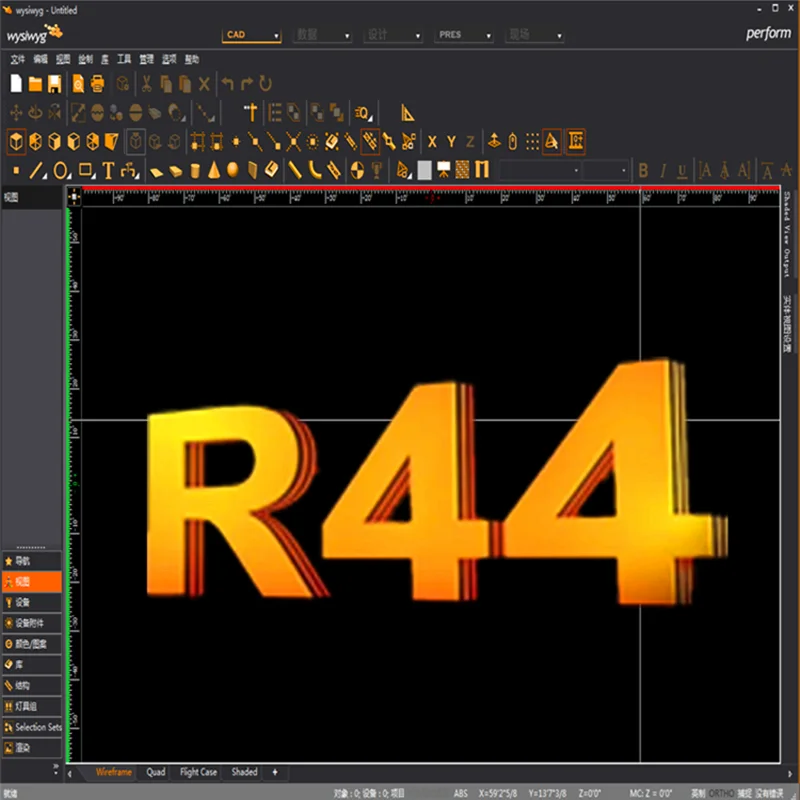Insert a sphere primitive
The image size is (800, 800).
pyautogui.click(x=233, y=170)
